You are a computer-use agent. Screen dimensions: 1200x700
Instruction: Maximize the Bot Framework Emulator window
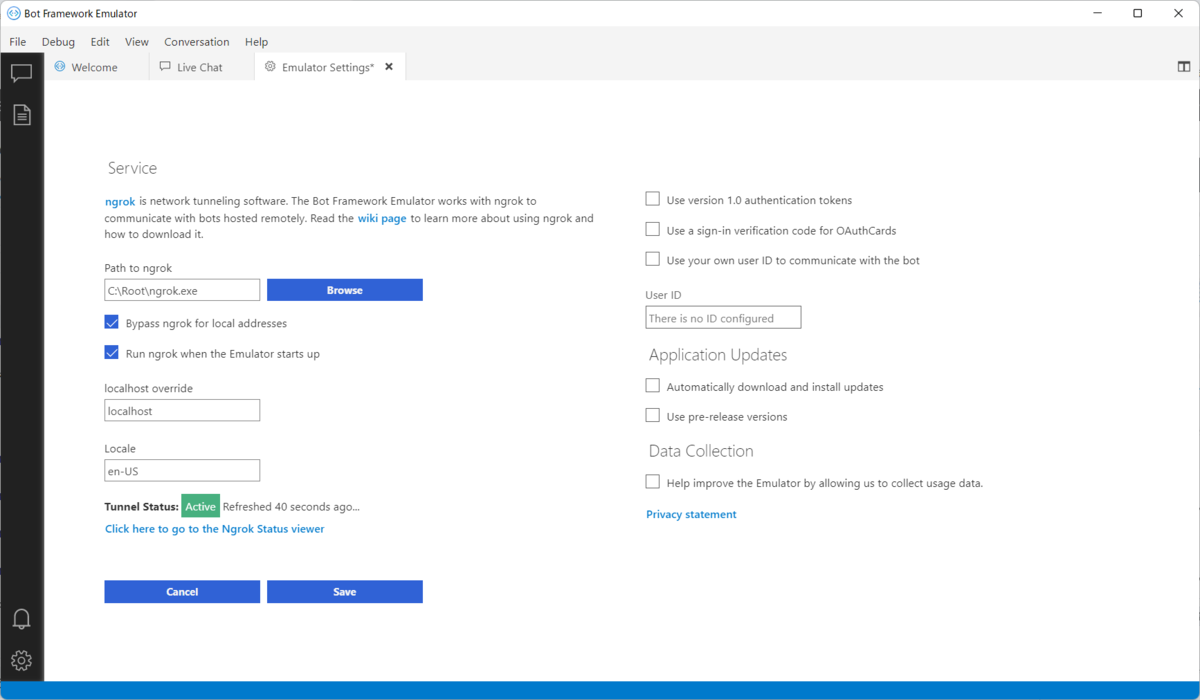click(1138, 13)
